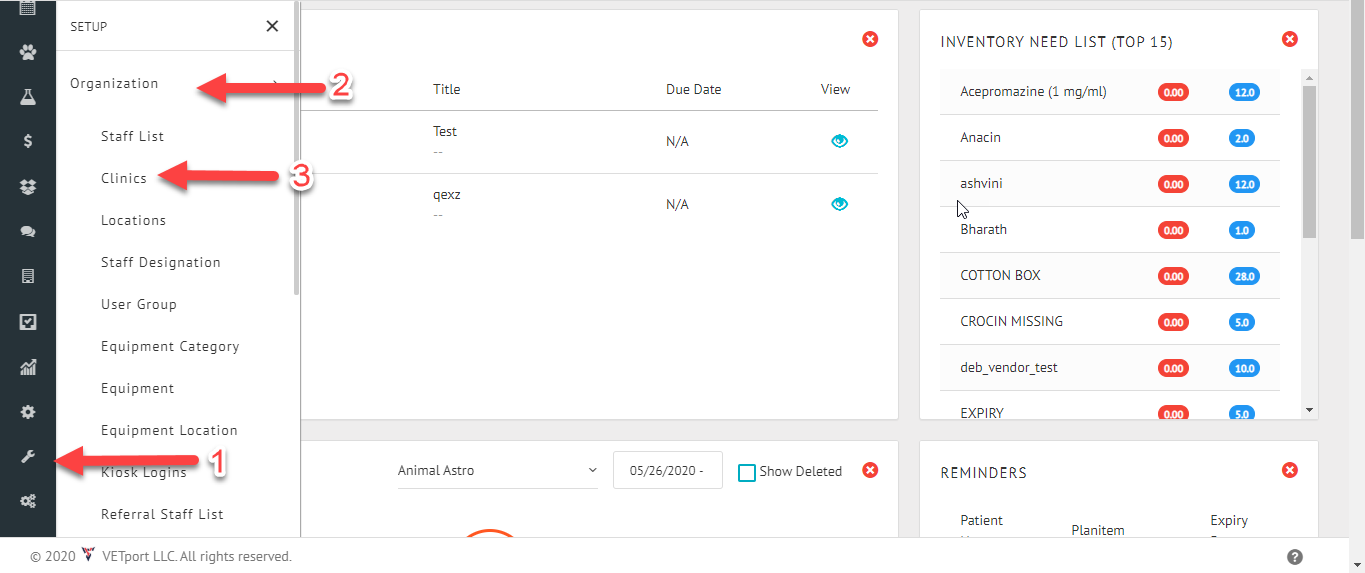Viewport: 1365px width, 573px height.
Task: Click the page vertical scrollbar
Action: (x=1357, y=120)
